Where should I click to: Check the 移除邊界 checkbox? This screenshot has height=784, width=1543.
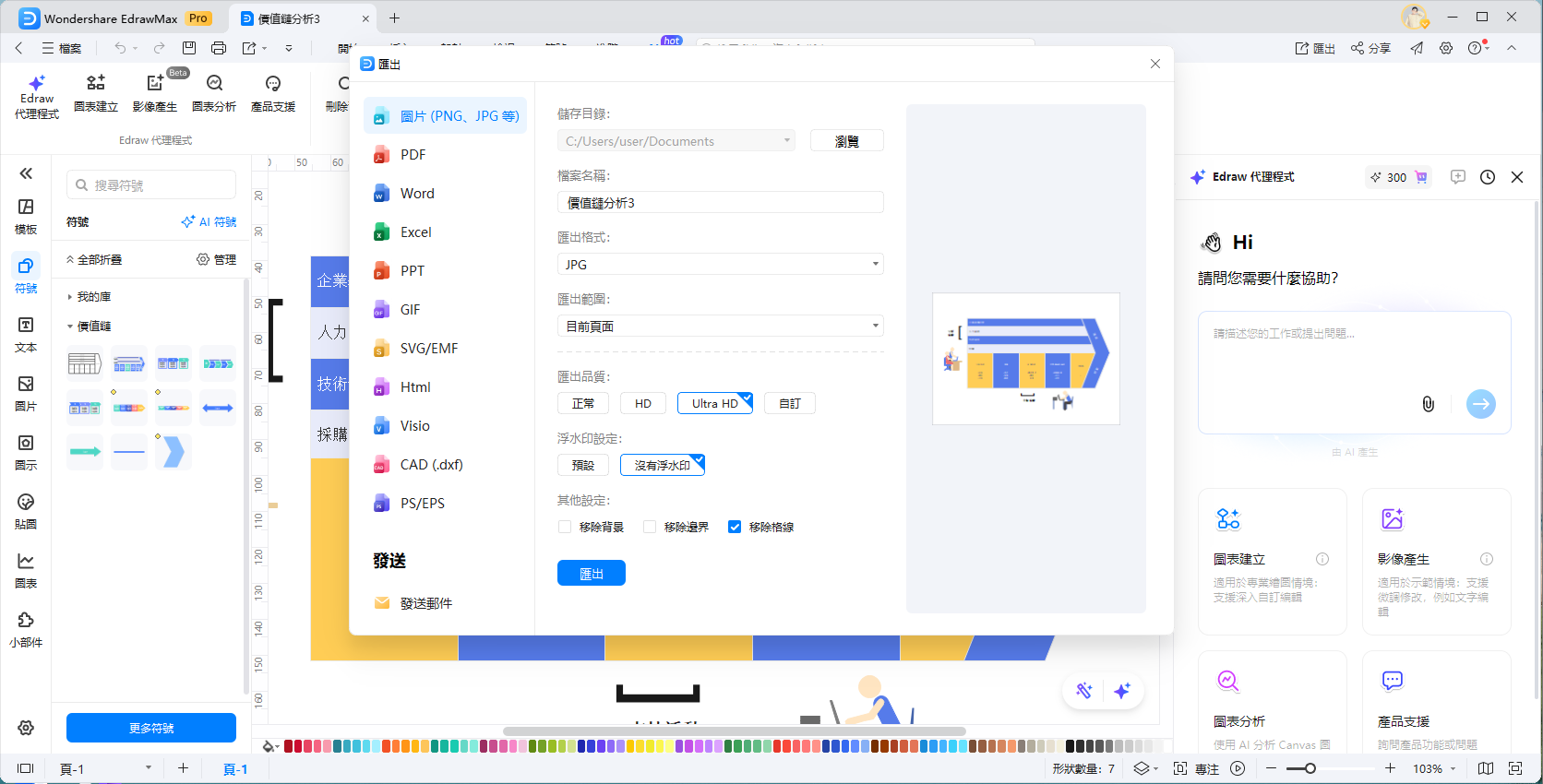point(650,527)
